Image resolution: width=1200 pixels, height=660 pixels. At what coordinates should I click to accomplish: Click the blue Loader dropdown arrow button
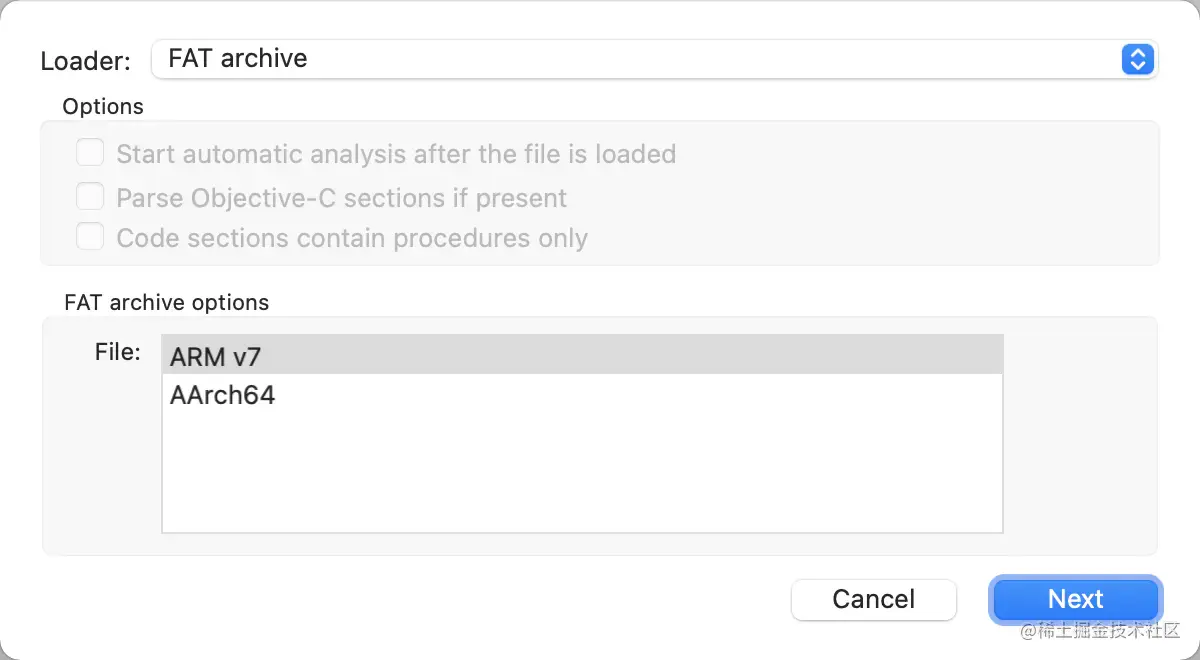1137,59
